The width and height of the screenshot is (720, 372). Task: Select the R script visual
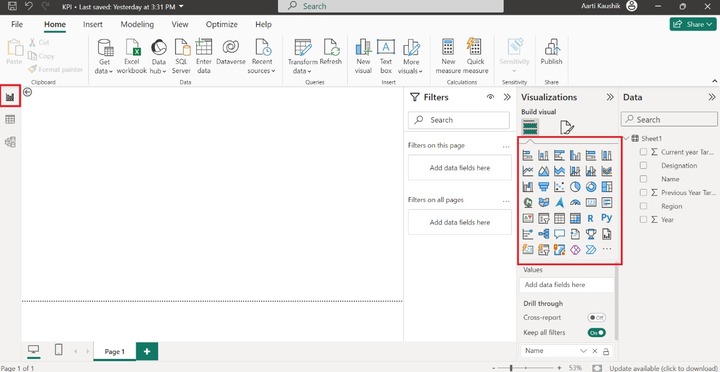pos(591,218)
